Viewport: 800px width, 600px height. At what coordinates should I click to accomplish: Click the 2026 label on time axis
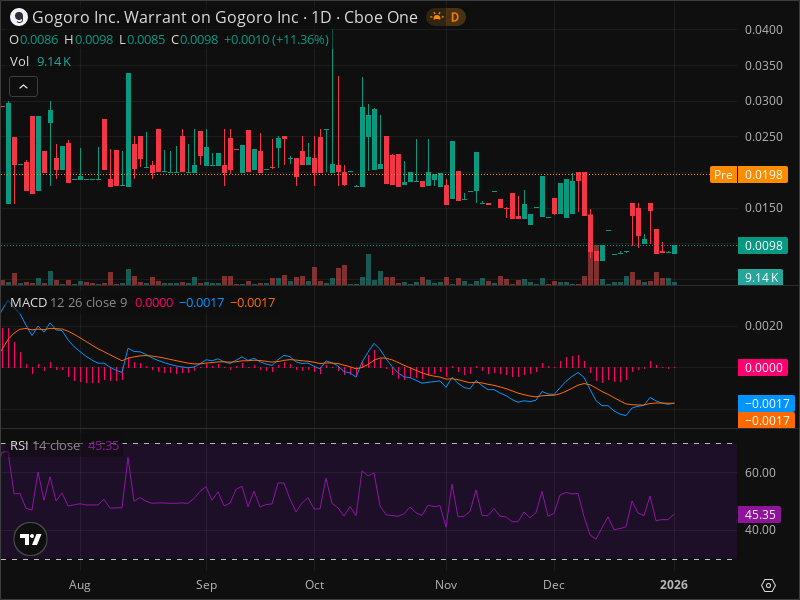click(x=674, y=585)
